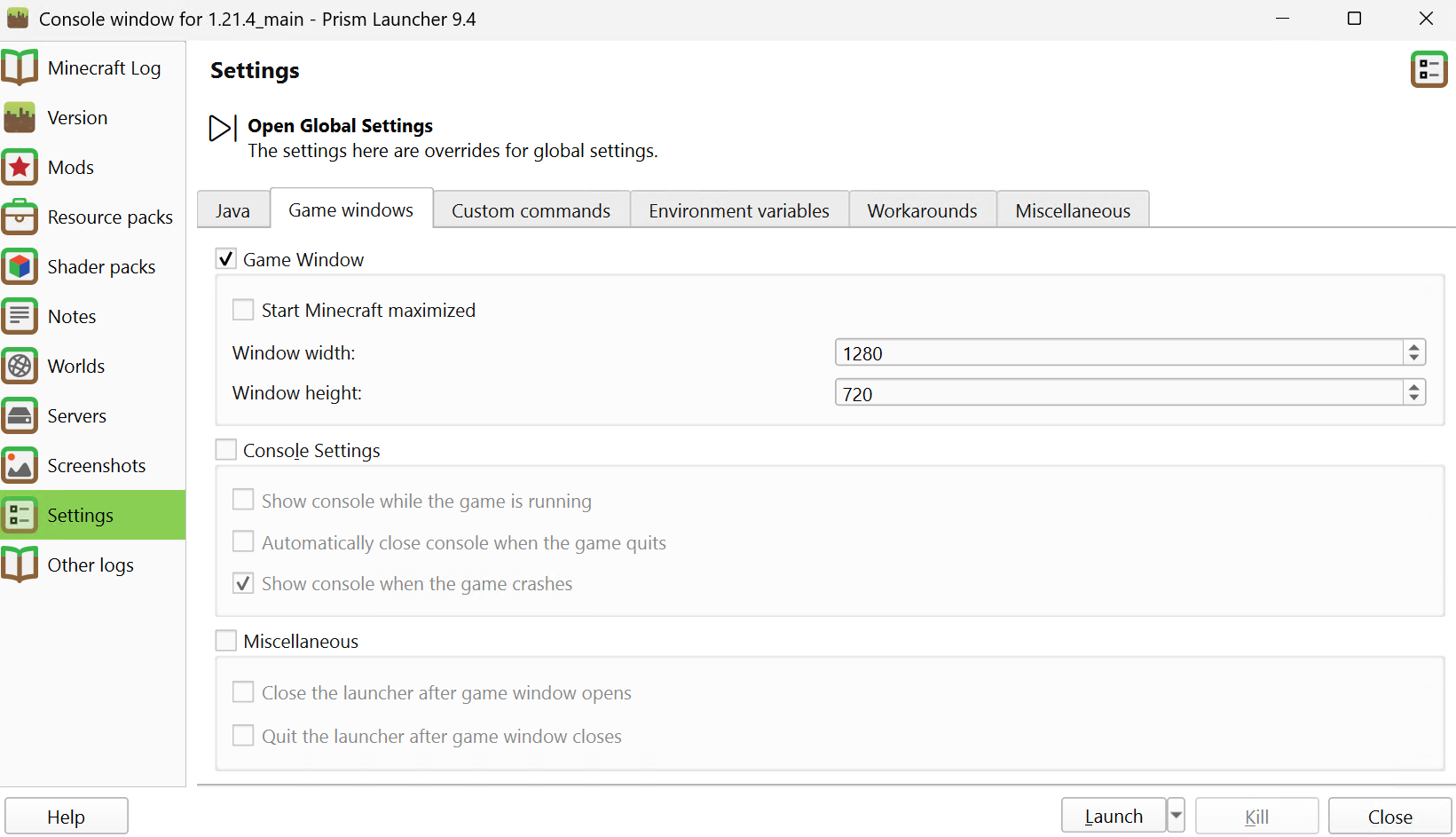Viewport: 1456px width, 837px height.
Task: Open the Servers icon in sidebar
Action: 20,415
